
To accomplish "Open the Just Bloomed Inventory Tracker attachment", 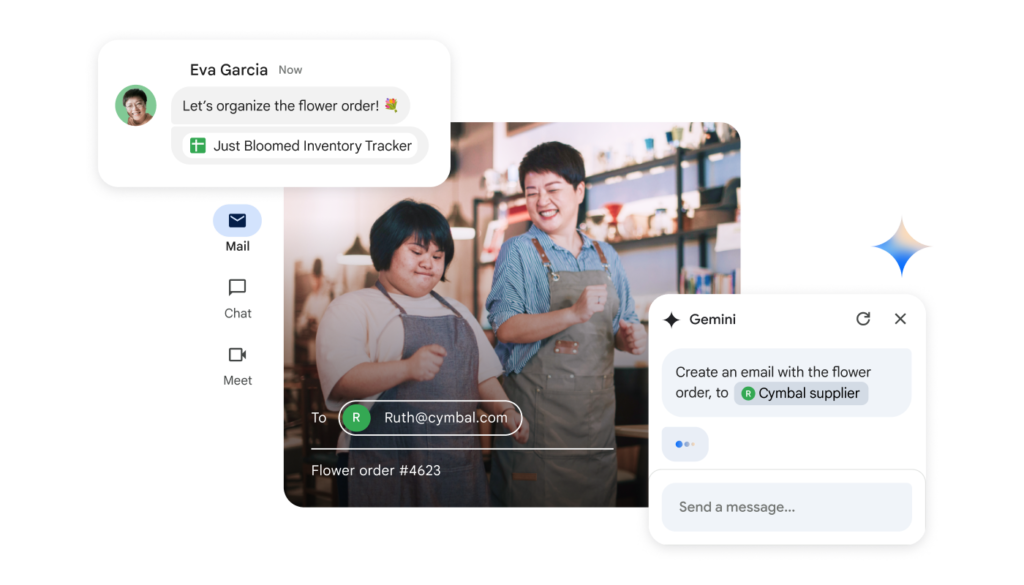I will tap(300, 146).
